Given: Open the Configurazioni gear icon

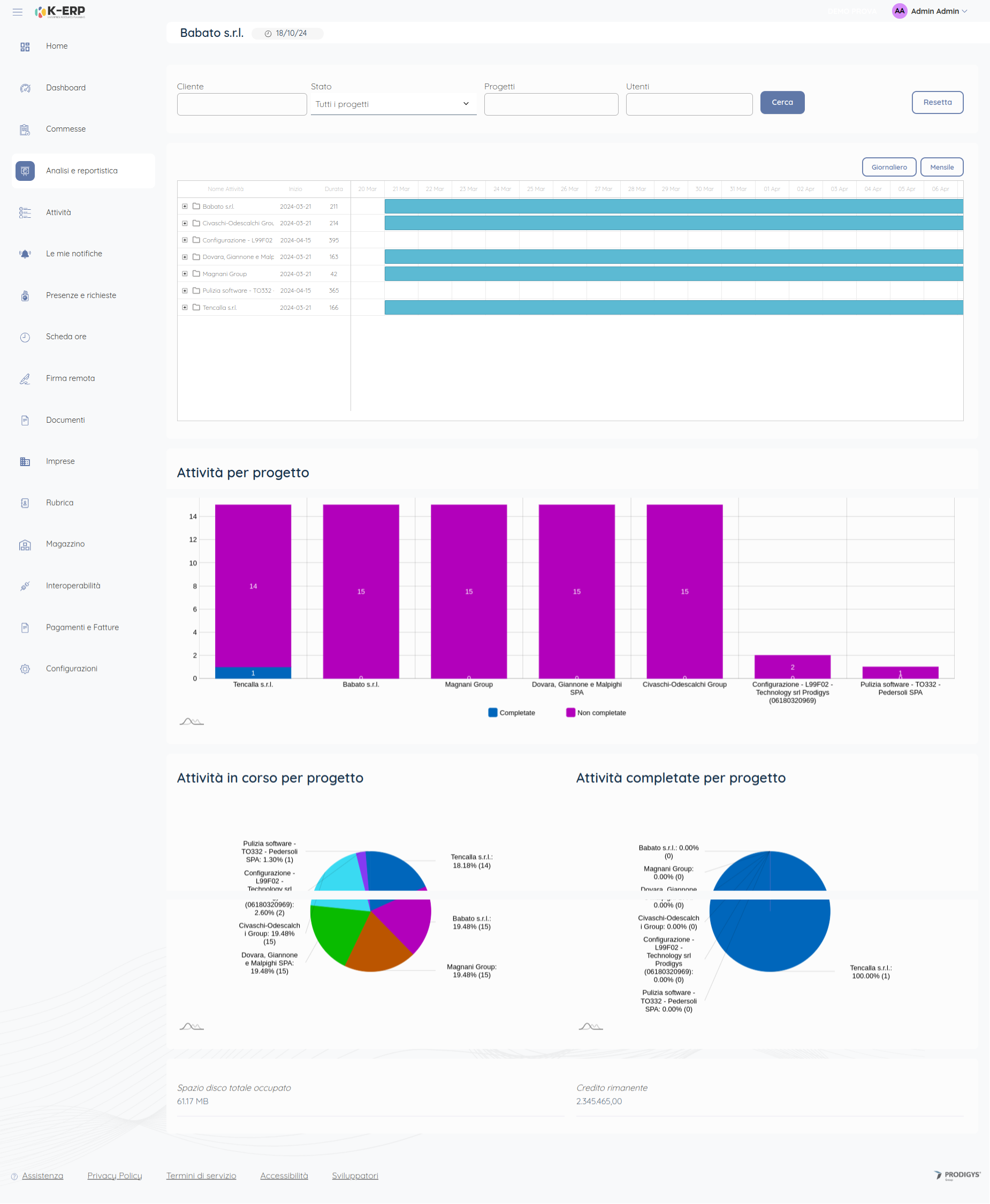Looking at the screenshot, I should (25, 669).
